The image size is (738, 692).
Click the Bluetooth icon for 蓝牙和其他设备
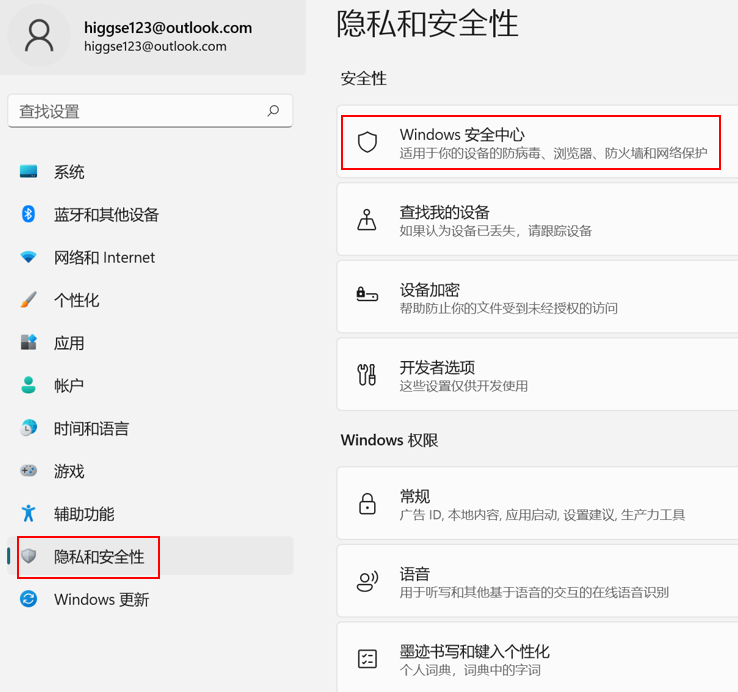point(29,214)
